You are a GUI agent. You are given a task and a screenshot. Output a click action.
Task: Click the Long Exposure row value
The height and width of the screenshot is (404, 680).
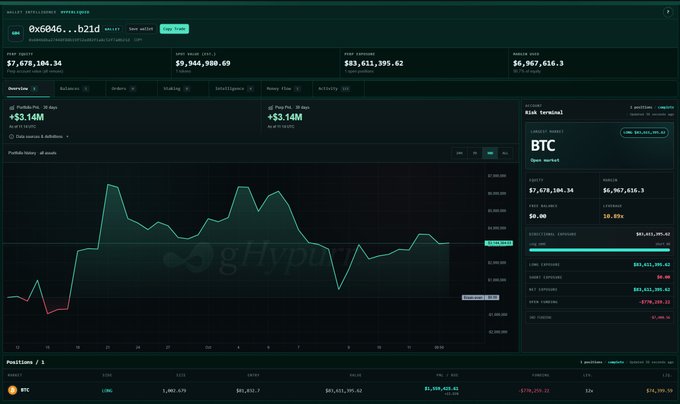pos(651,264)
